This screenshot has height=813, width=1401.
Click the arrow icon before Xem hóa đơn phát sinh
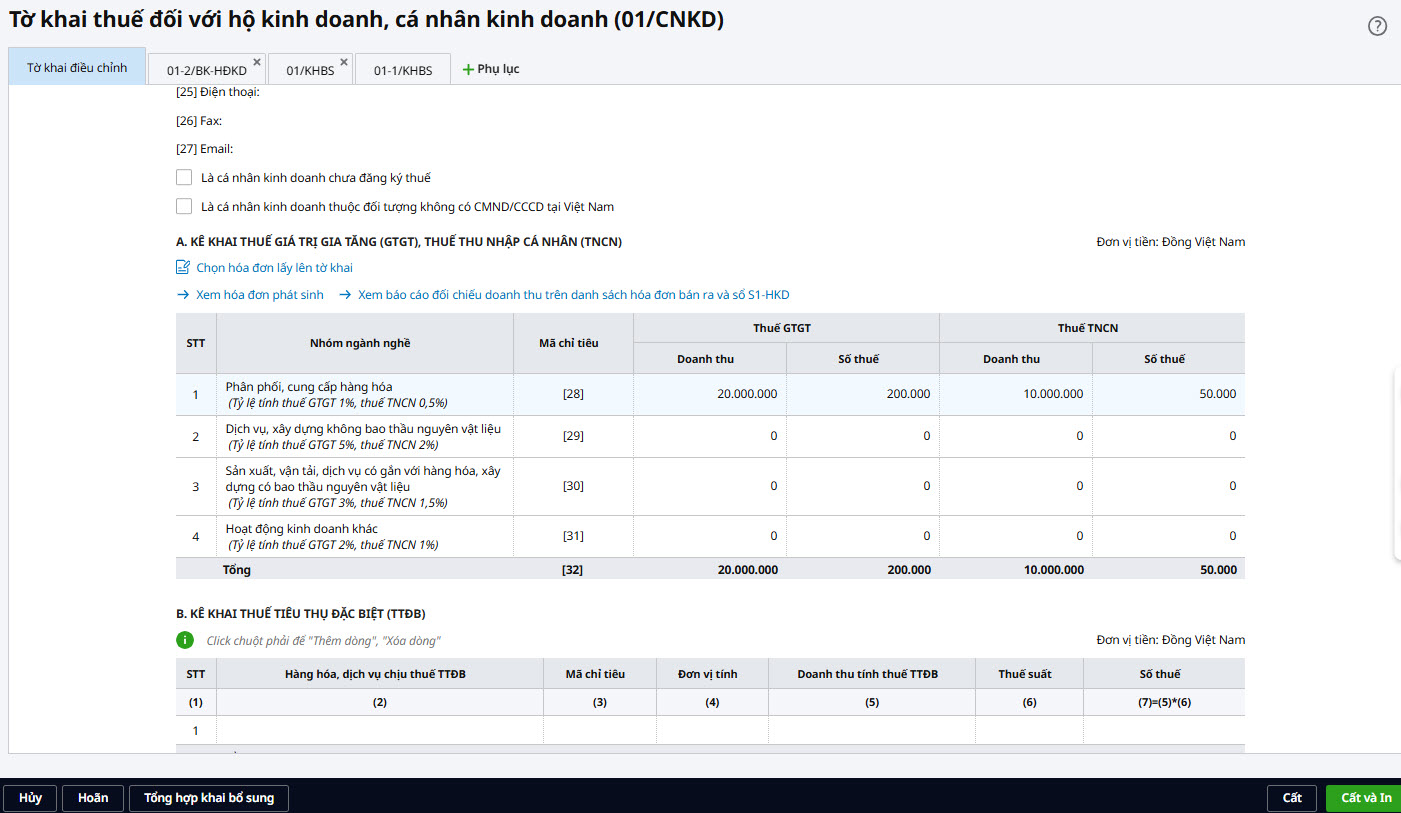(x=183, y=295)
